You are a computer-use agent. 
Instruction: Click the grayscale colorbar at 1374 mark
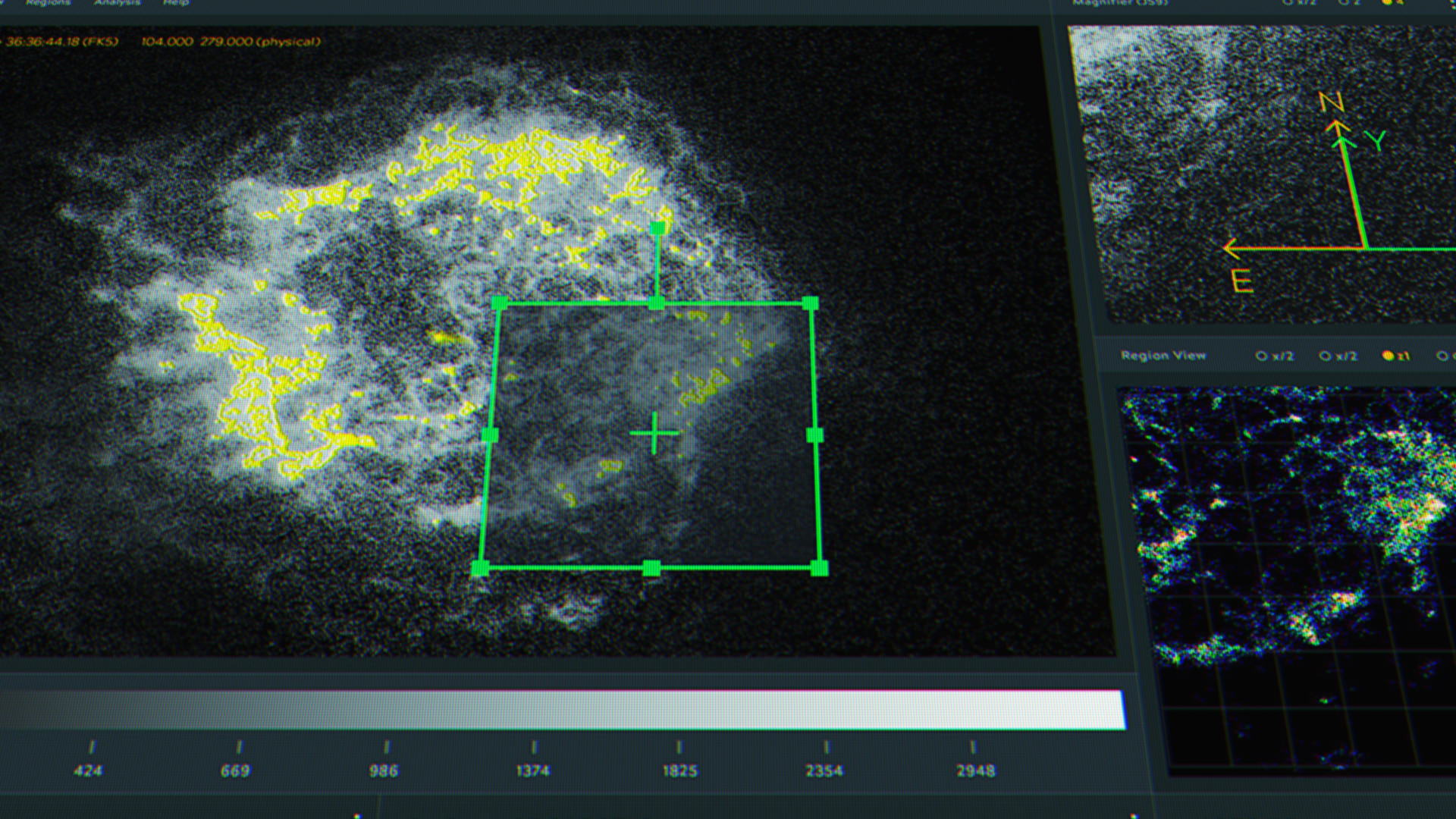(533, 711)
